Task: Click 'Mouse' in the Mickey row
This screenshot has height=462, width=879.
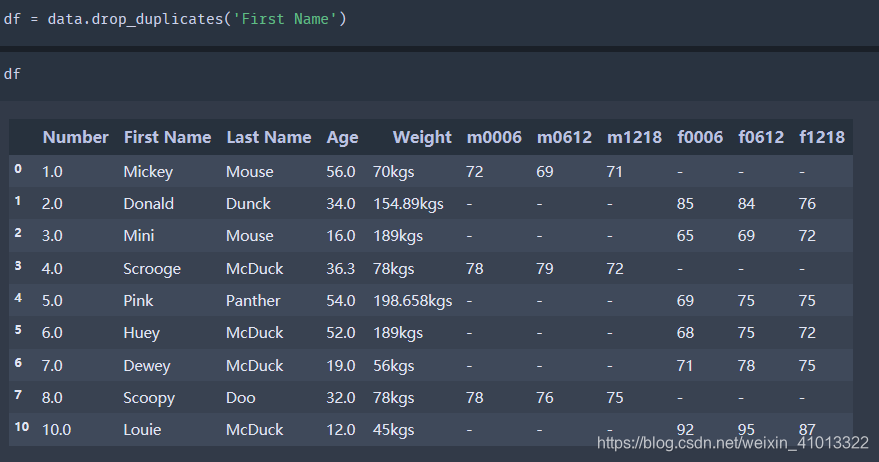Action: pos(249,172)
